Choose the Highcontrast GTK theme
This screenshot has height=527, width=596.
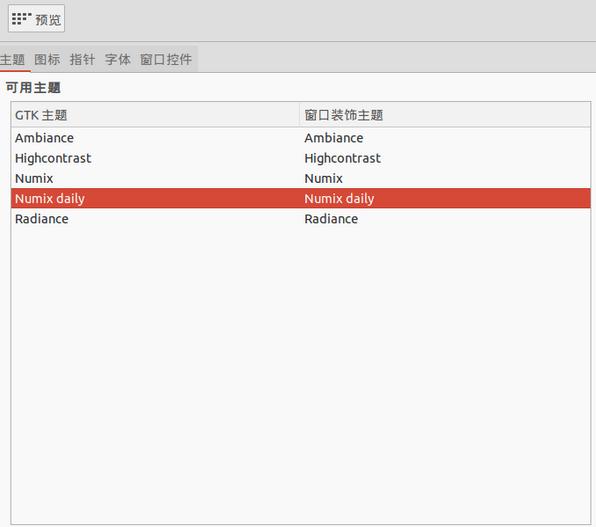point(53,158)
